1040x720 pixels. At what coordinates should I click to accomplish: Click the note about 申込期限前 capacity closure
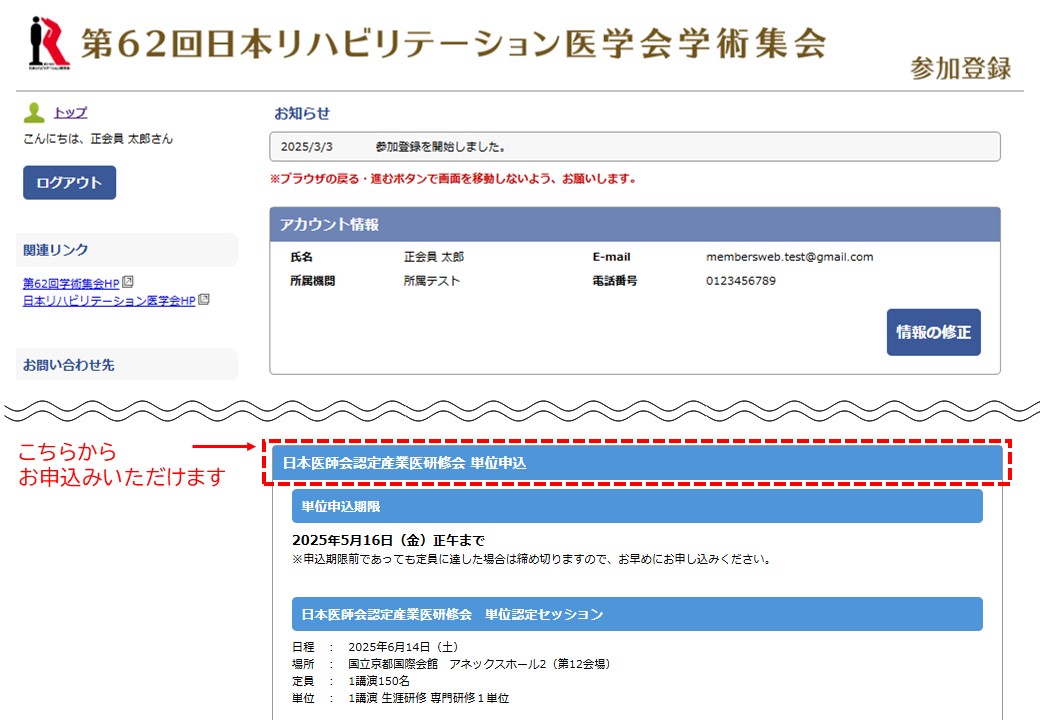[x=533, y=560]
